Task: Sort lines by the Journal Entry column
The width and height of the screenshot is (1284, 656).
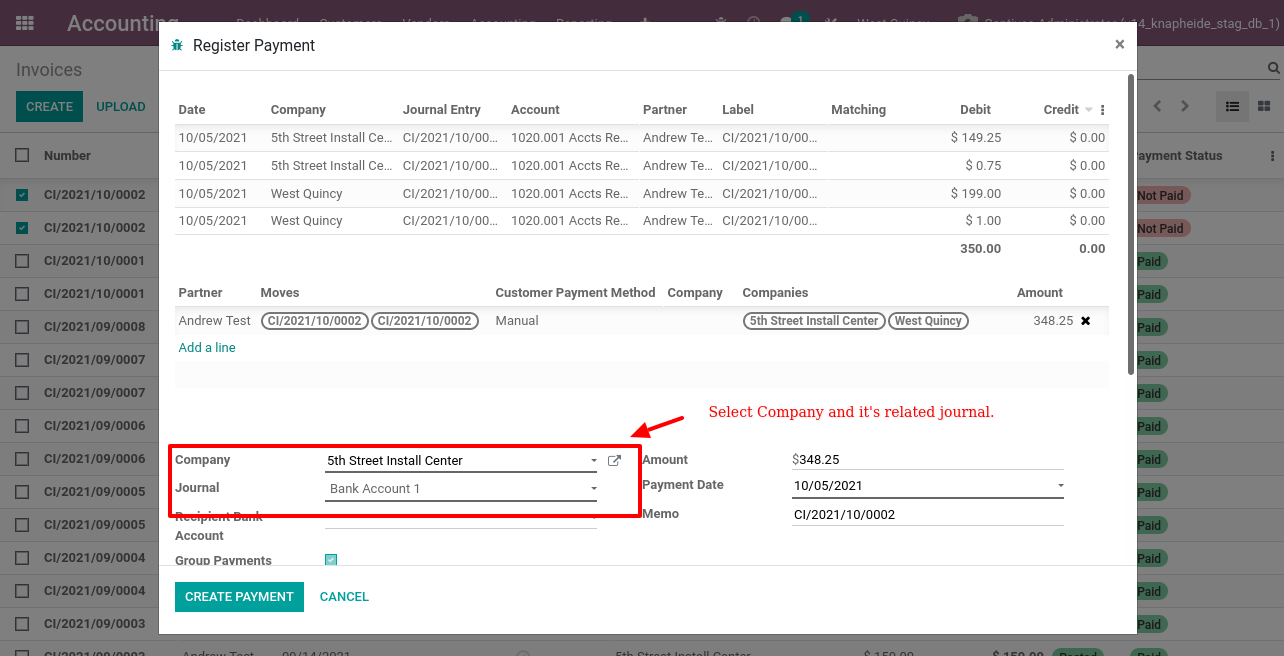Action: pos(442,110)
